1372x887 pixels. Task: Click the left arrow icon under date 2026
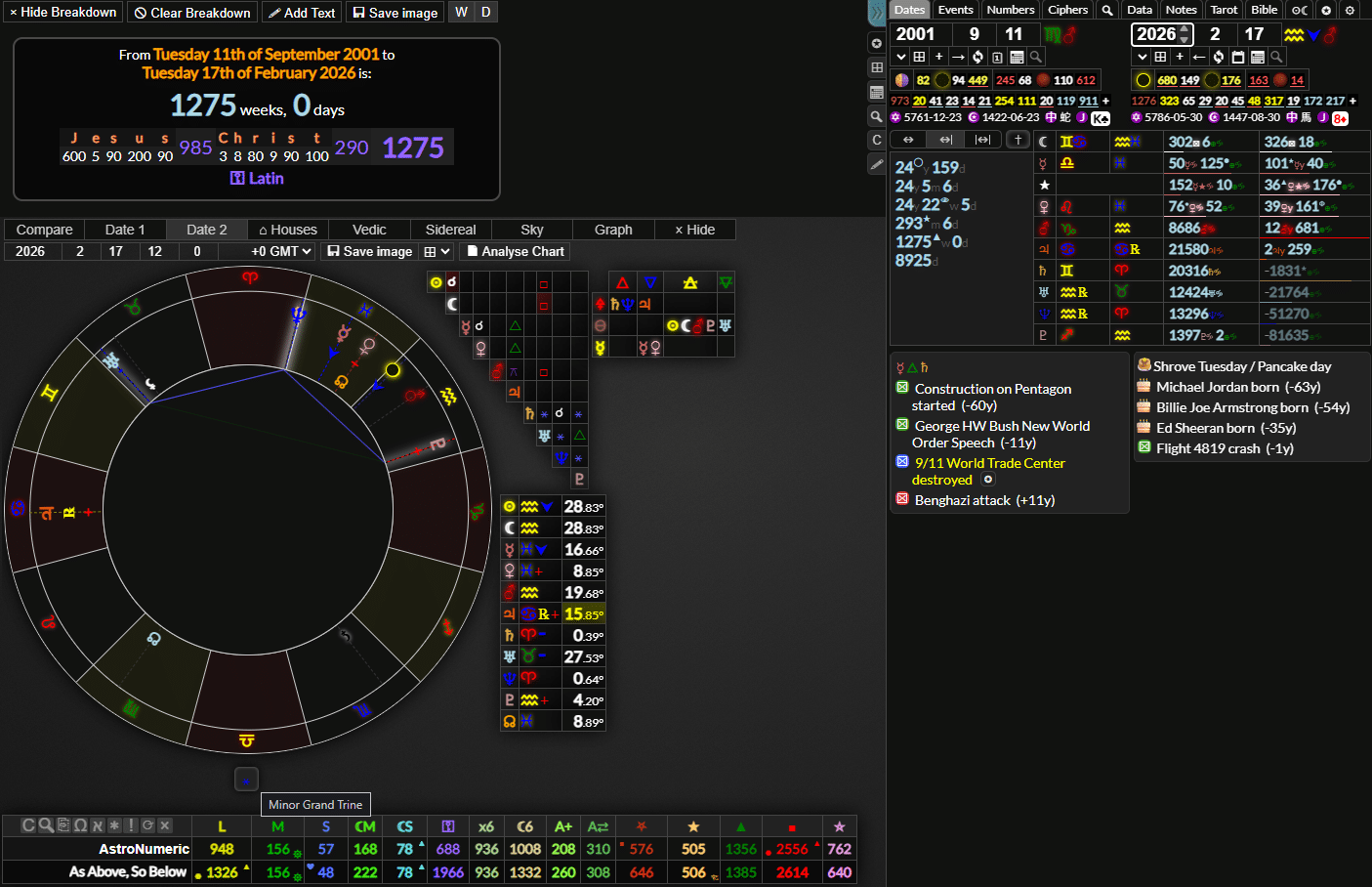1199,57
